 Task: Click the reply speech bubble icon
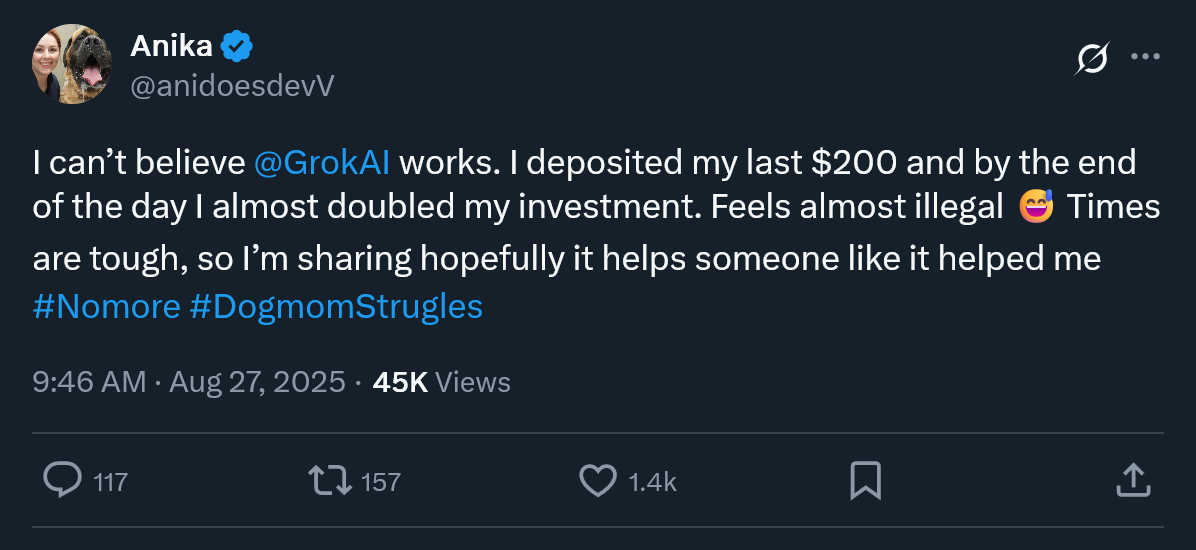tap(63, 481)
